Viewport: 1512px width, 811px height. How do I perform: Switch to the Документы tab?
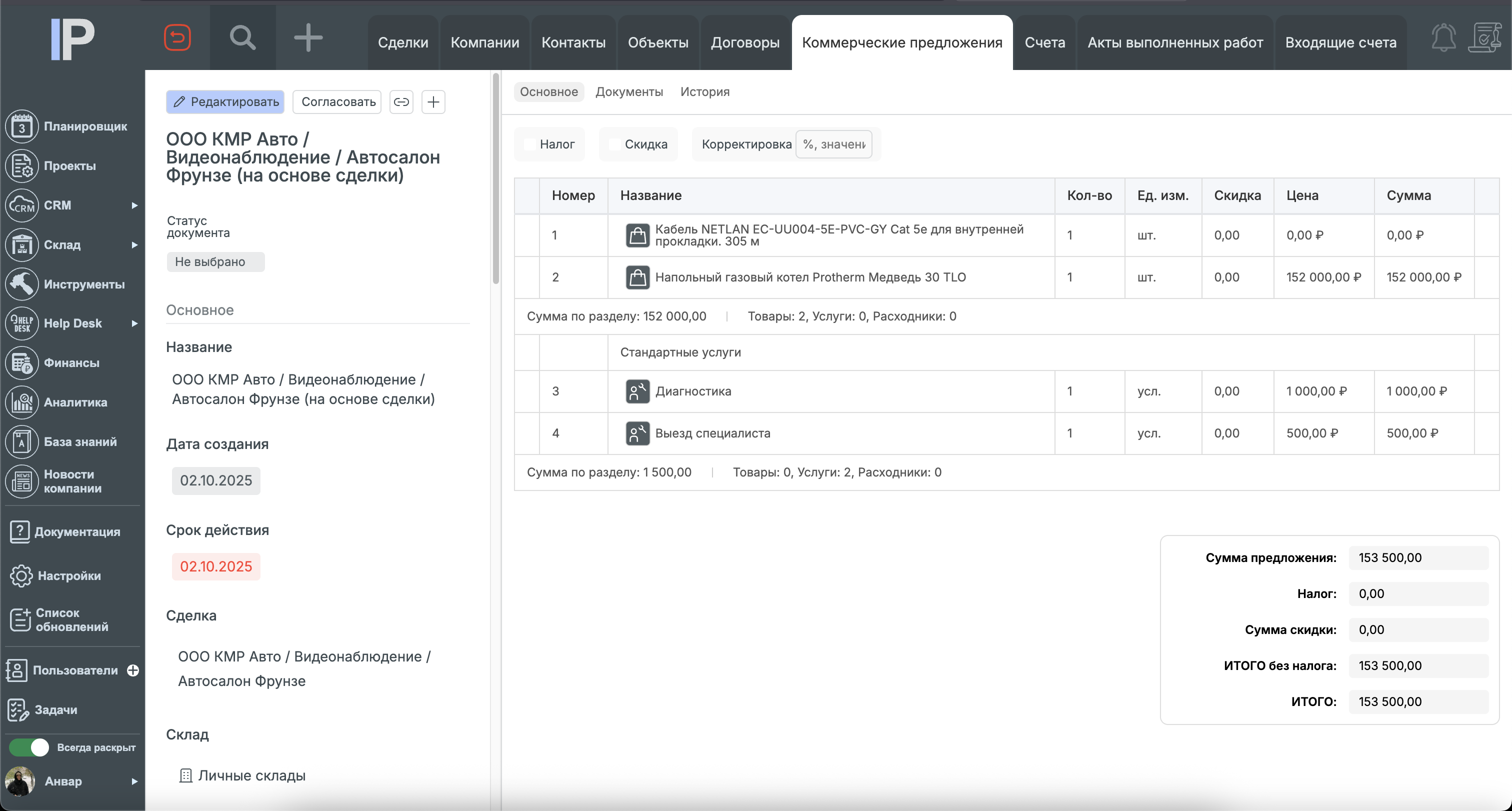coord(629,91)
